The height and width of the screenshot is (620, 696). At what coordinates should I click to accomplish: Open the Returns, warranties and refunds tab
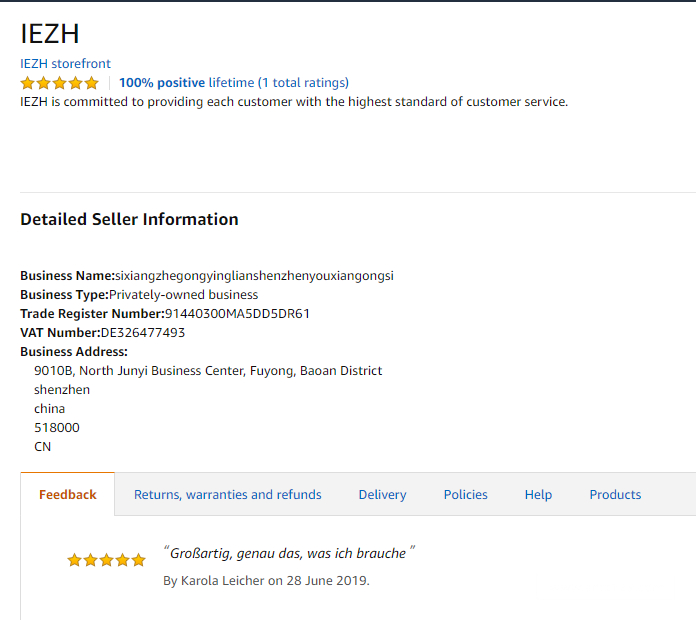(228, 494)
